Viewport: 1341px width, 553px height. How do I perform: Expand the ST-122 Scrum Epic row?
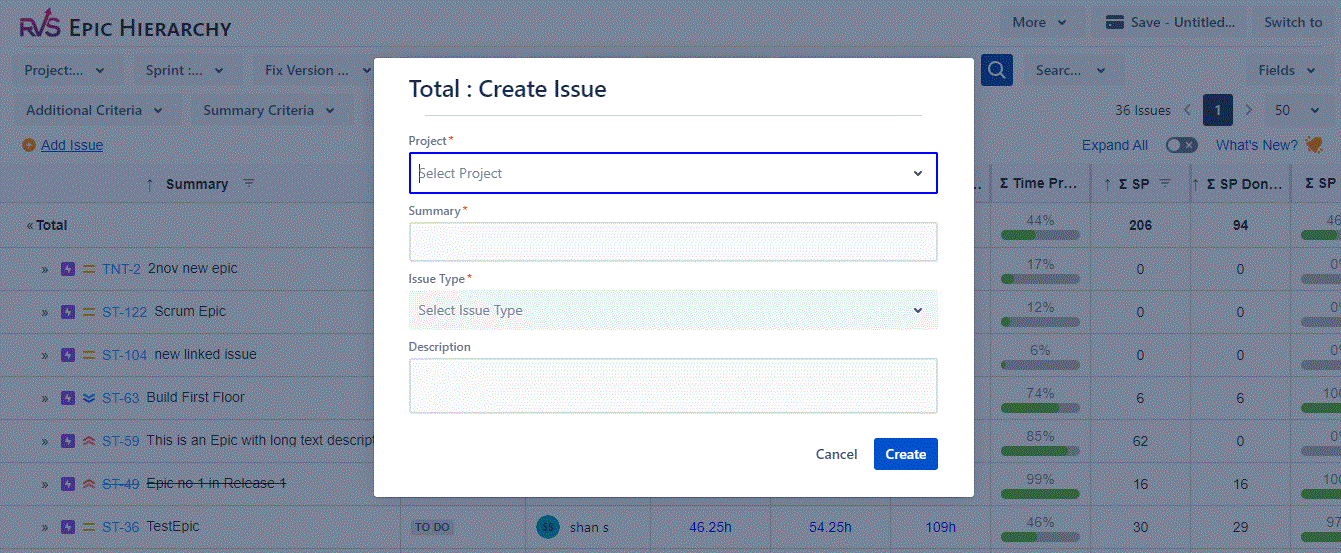tap(45, 312)
